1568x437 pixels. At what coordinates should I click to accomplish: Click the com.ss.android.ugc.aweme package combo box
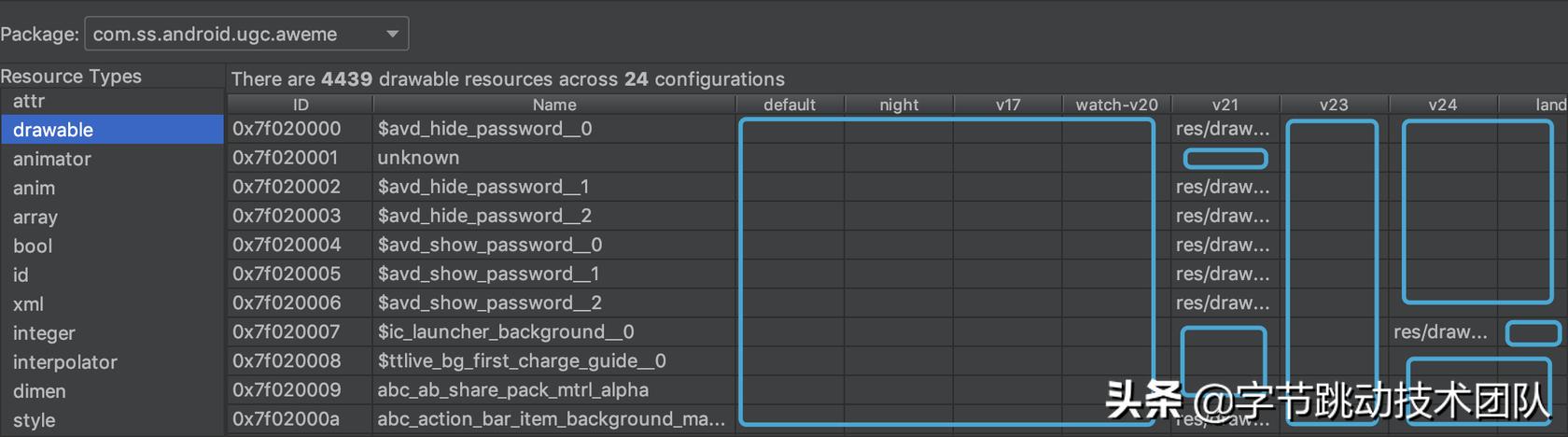233,35
